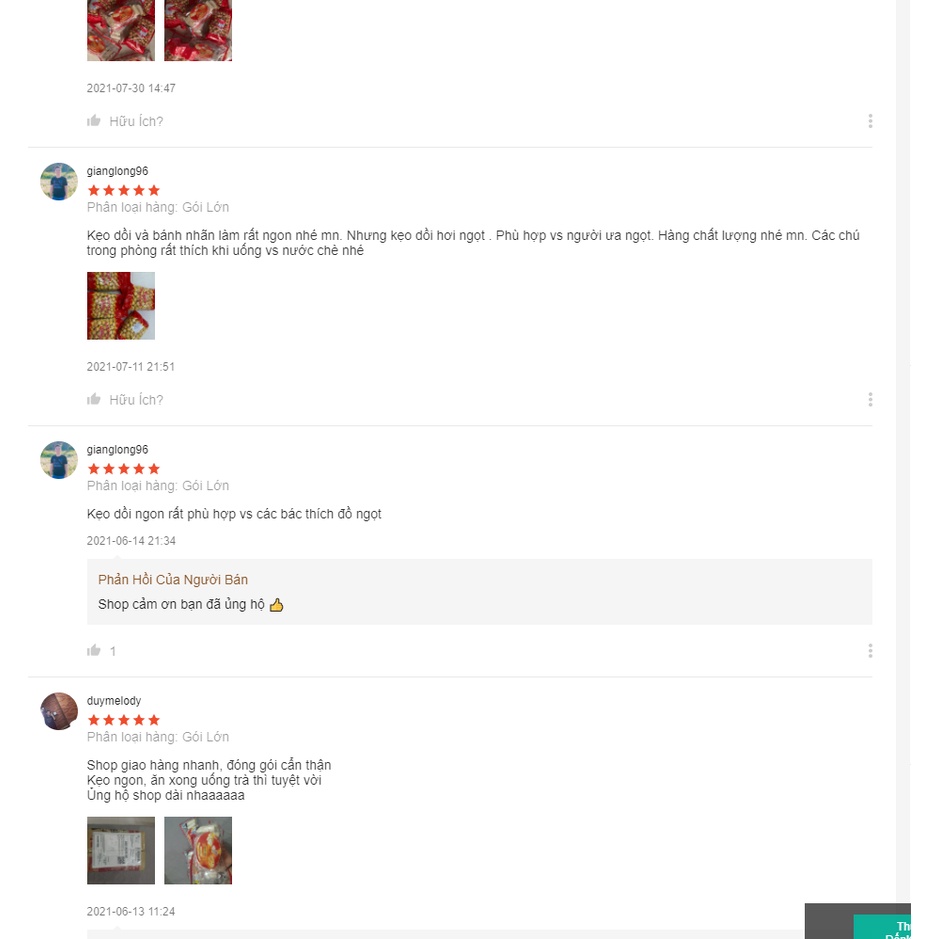The image size is (939, 939).
Task: Open three-dot menu for the 2021-06-14 review
Action: point(870,651)
